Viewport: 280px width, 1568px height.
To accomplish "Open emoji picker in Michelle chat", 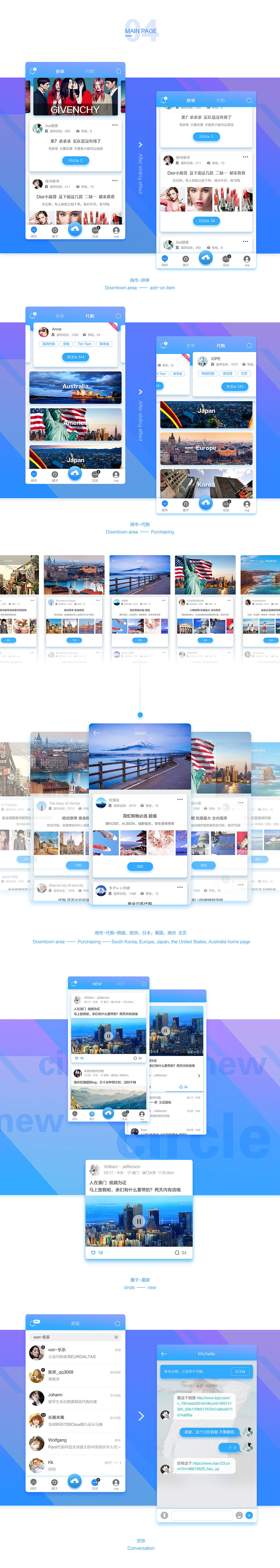I will pos(239,1515).
